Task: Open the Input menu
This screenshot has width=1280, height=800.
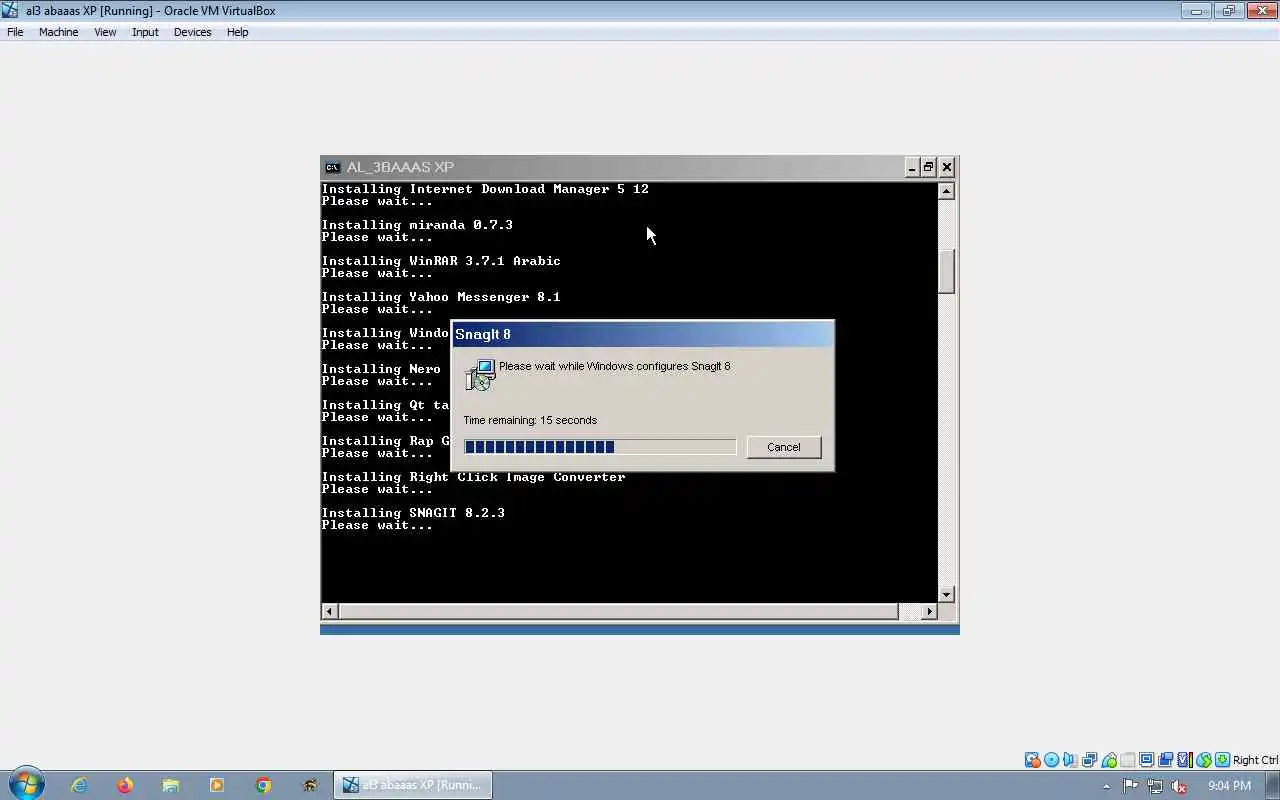Action: pos(145,32)
